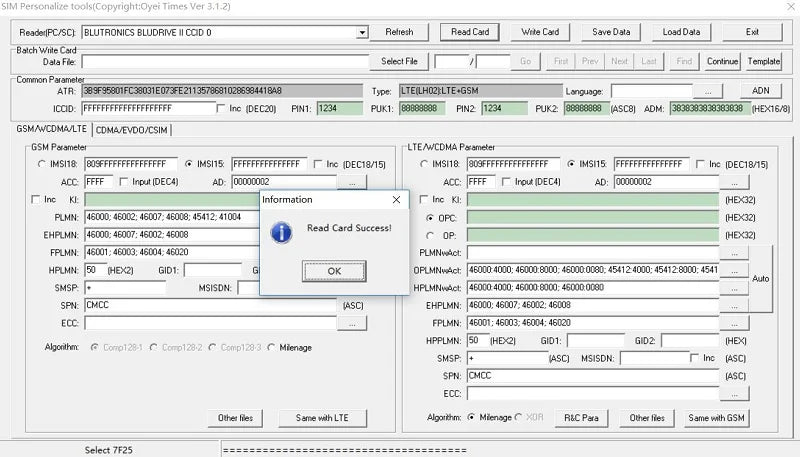Open LTE FPLMN ellipsis button

[x=734, y=323]
